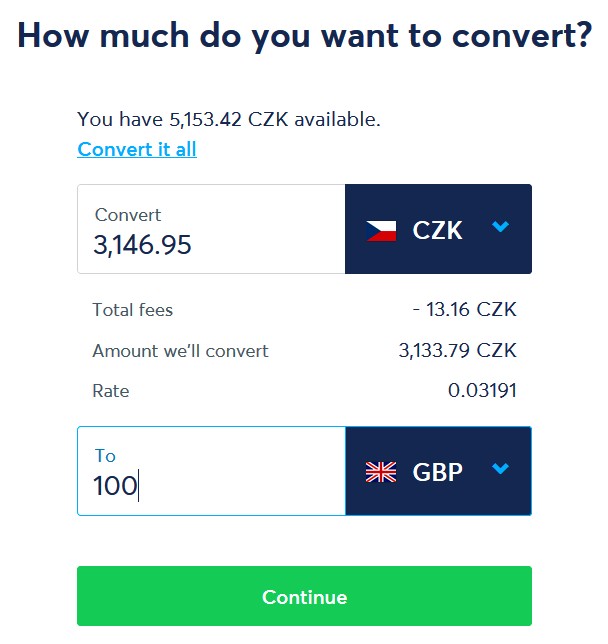Click the 13.16 CZK fee amount
Image resolution: width=608 pixels, height=644 pixels.
click(465, 310)
